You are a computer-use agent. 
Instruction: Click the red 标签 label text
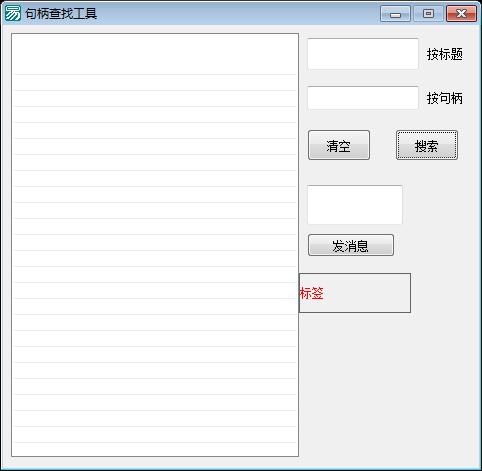[311, 293]
